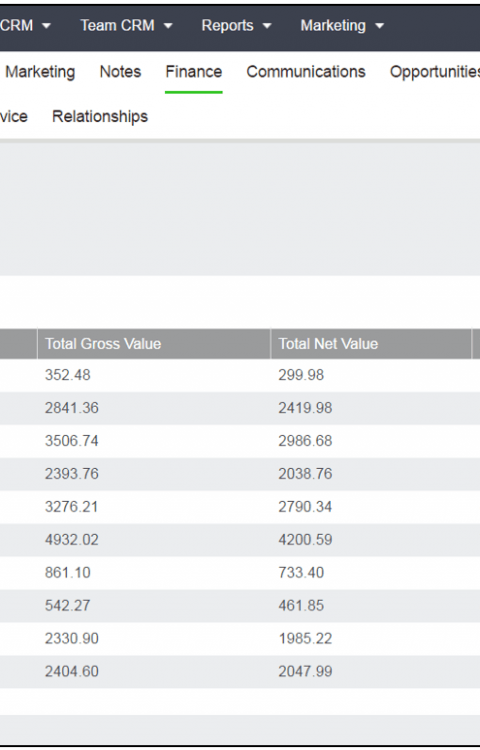Select row with gross value 2841.36
This screenshot has width=480, height=750.
tap(240, 408)
